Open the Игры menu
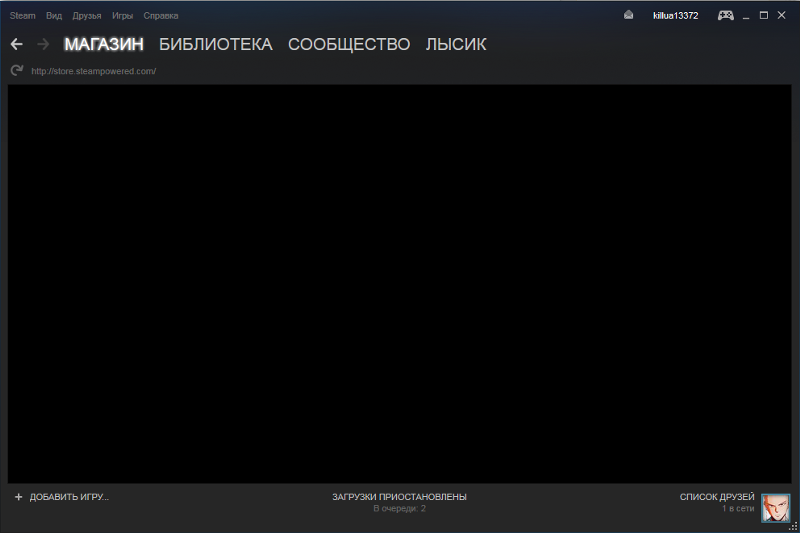 pyautogui.click(x=122, y=16)
